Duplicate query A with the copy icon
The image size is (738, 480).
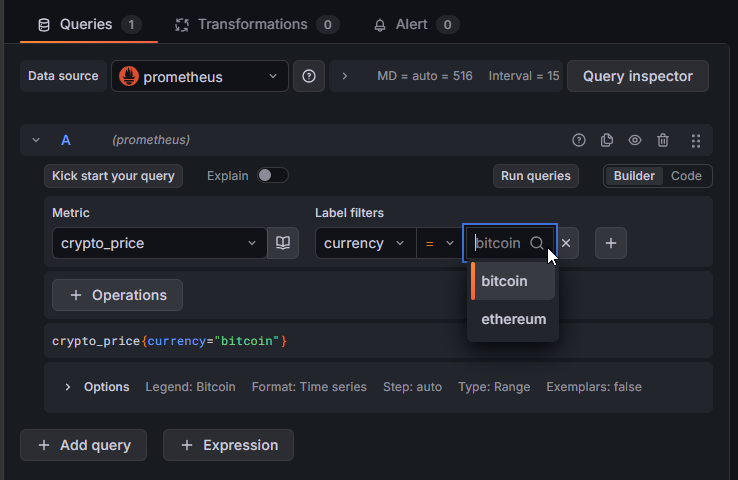(x=606, y=141)
